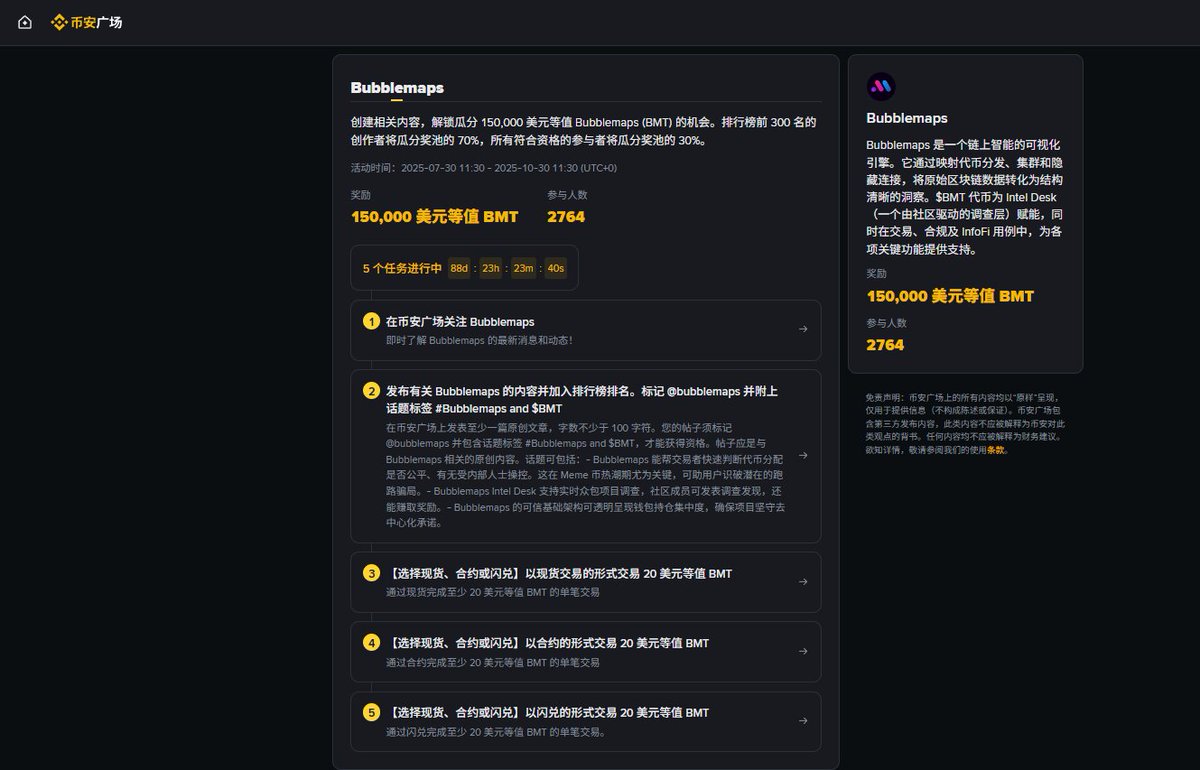1200x770 pixels.
Task: Open task 发布有关 Bubblemaps 的内容并加入排行榜排名
Action: click(586, 456)
